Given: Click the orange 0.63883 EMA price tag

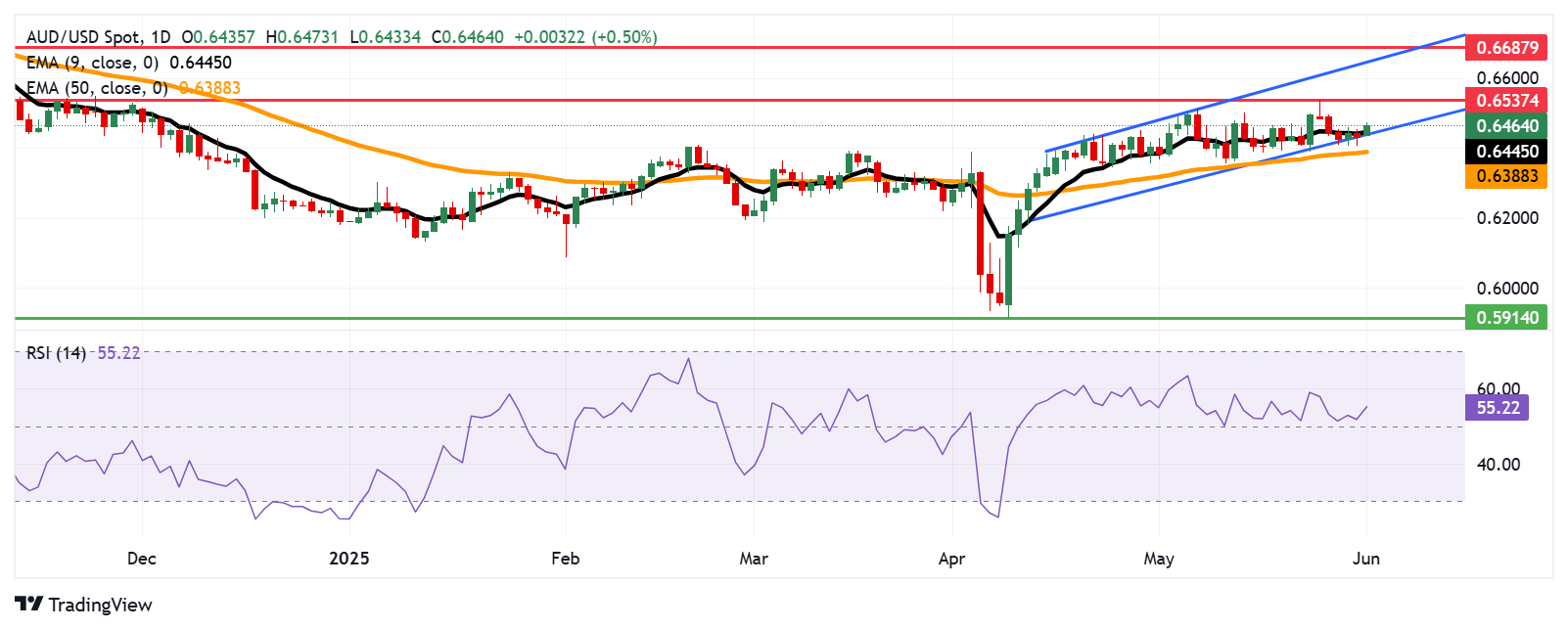Looking at the screenshot, I should tap(1506, 176).
